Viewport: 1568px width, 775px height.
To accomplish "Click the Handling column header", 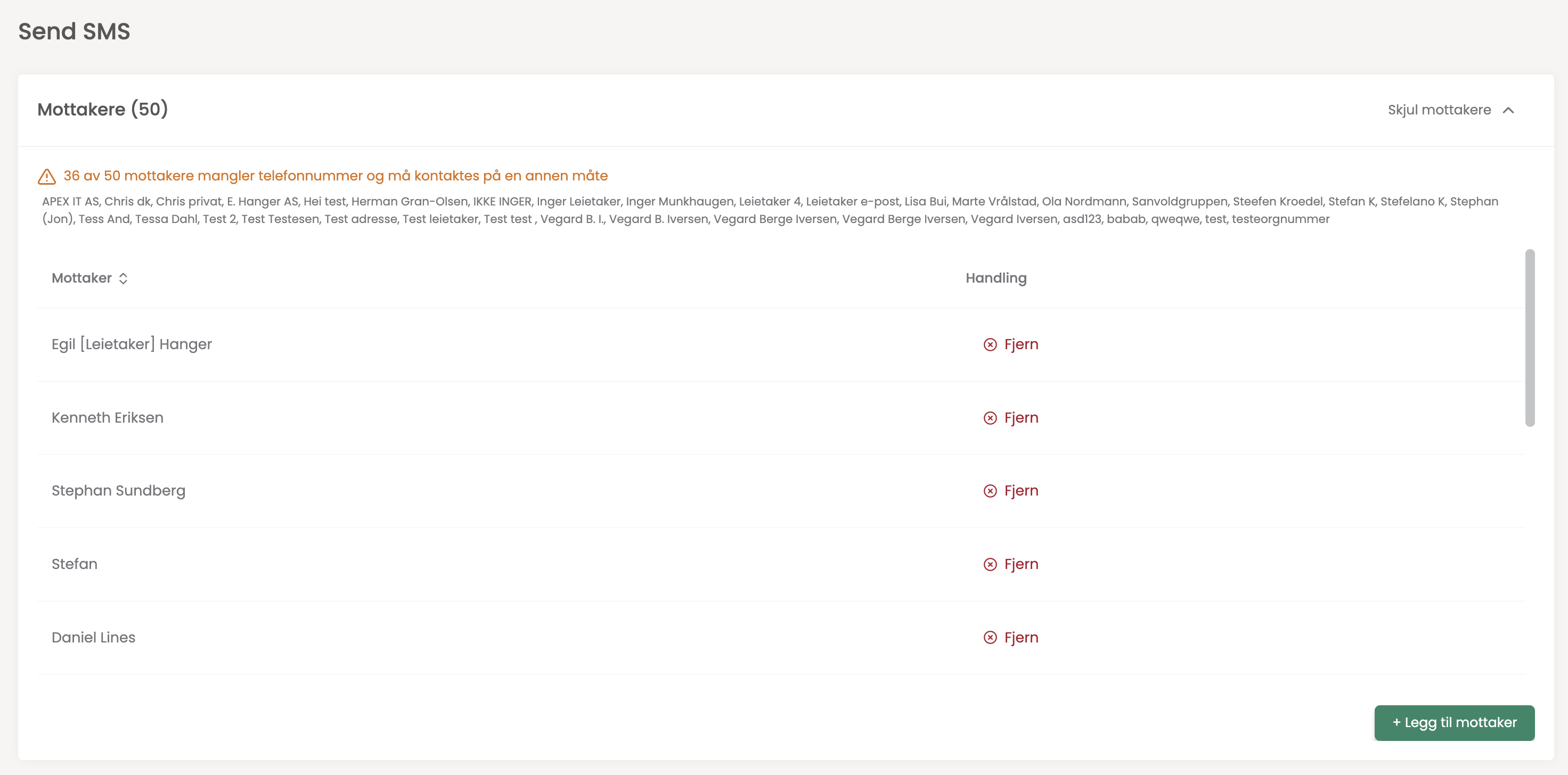I will pos(995,278).
